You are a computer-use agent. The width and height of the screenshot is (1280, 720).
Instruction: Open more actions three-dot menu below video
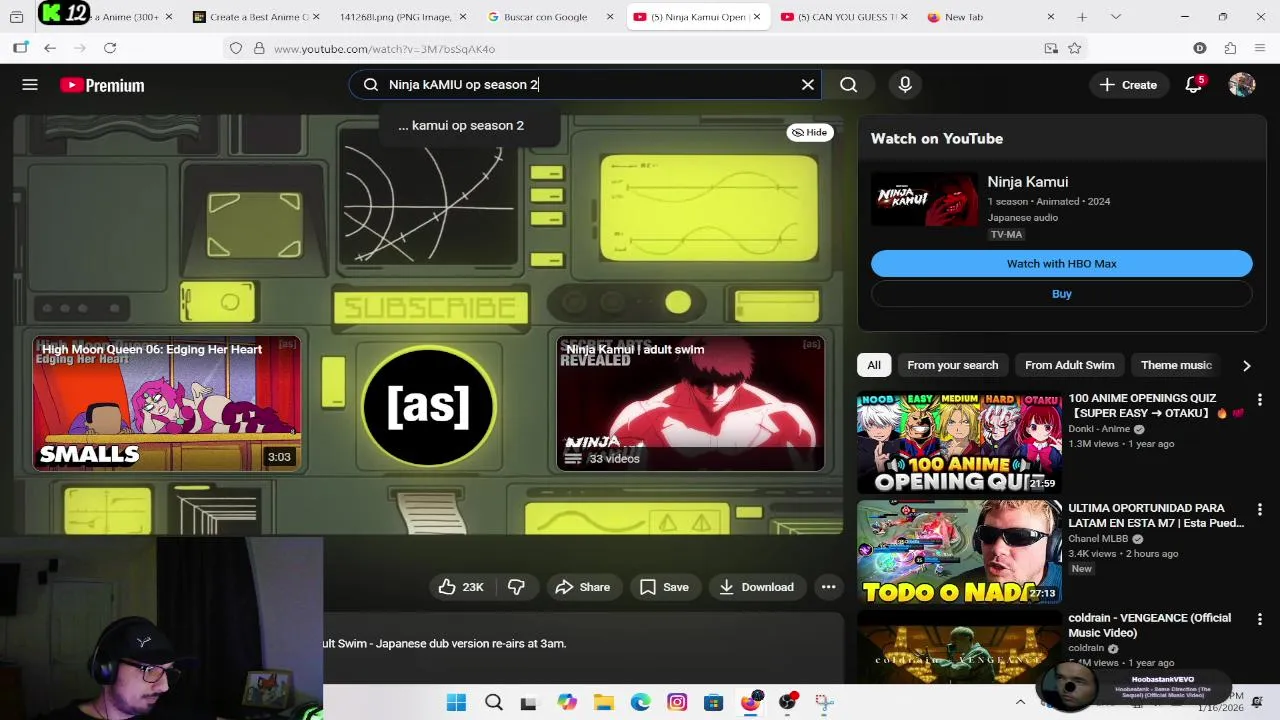[828, 587]
